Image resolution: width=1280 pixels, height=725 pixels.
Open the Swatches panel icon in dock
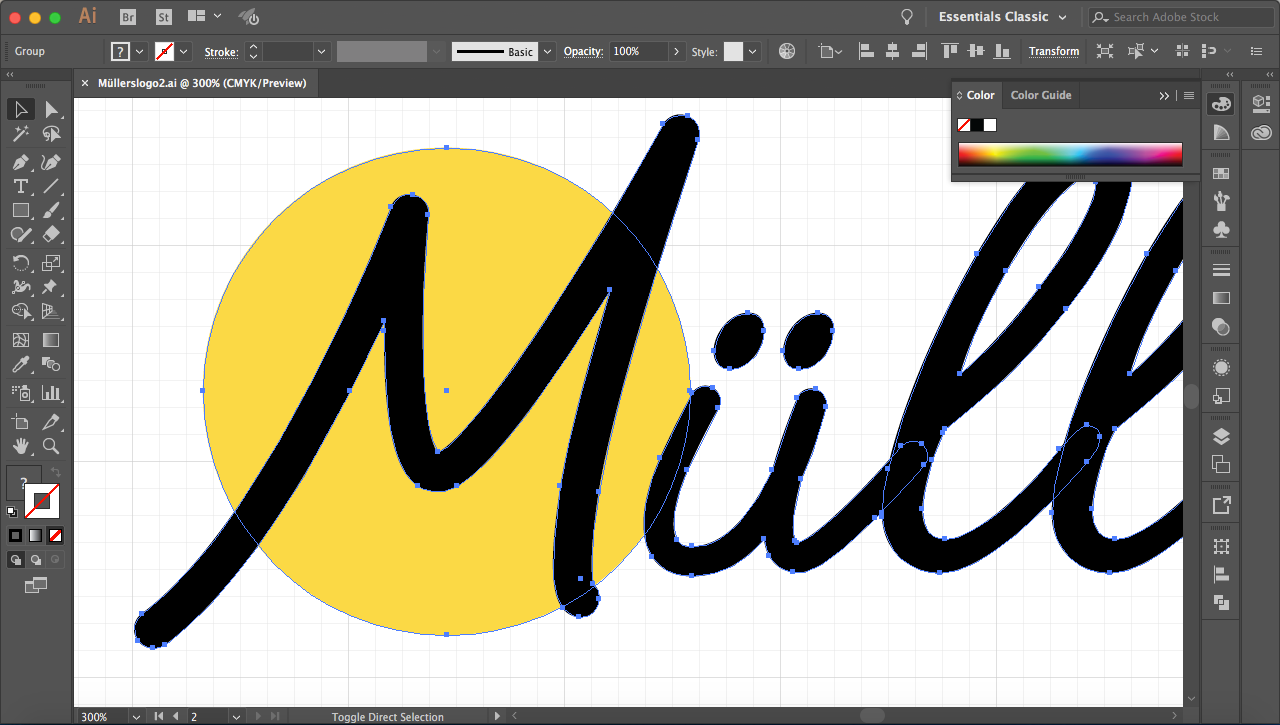[x=1221, y=173]
